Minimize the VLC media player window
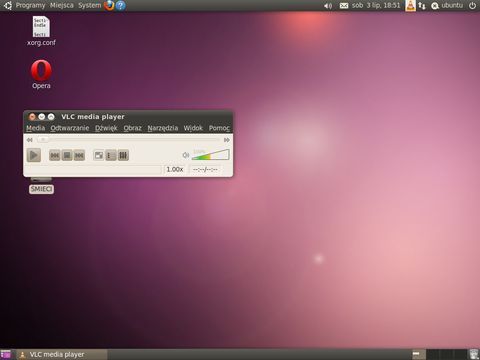 [x=42, y=117]
